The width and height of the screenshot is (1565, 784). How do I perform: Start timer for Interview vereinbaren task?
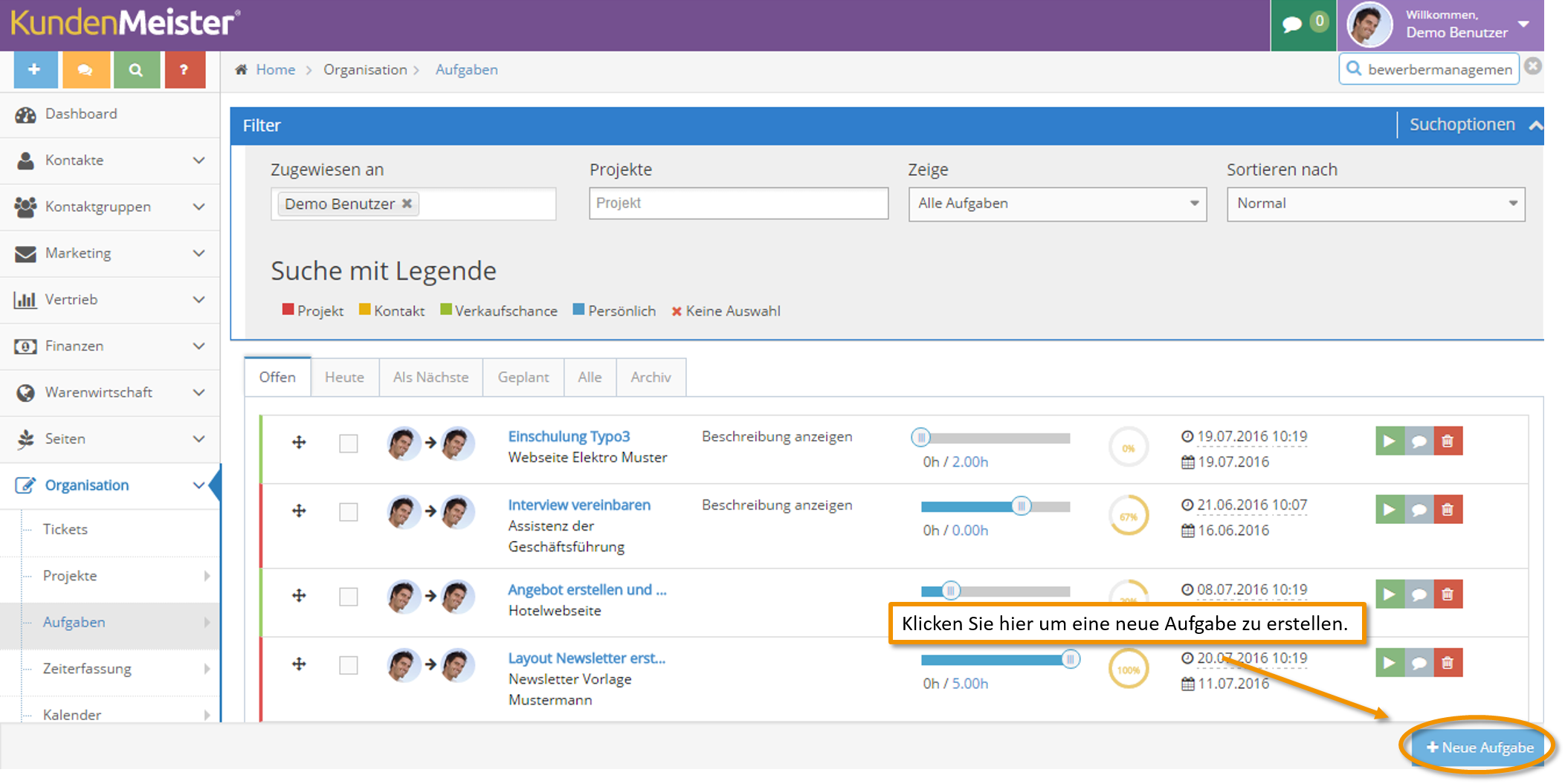[x=1390, y=510]
